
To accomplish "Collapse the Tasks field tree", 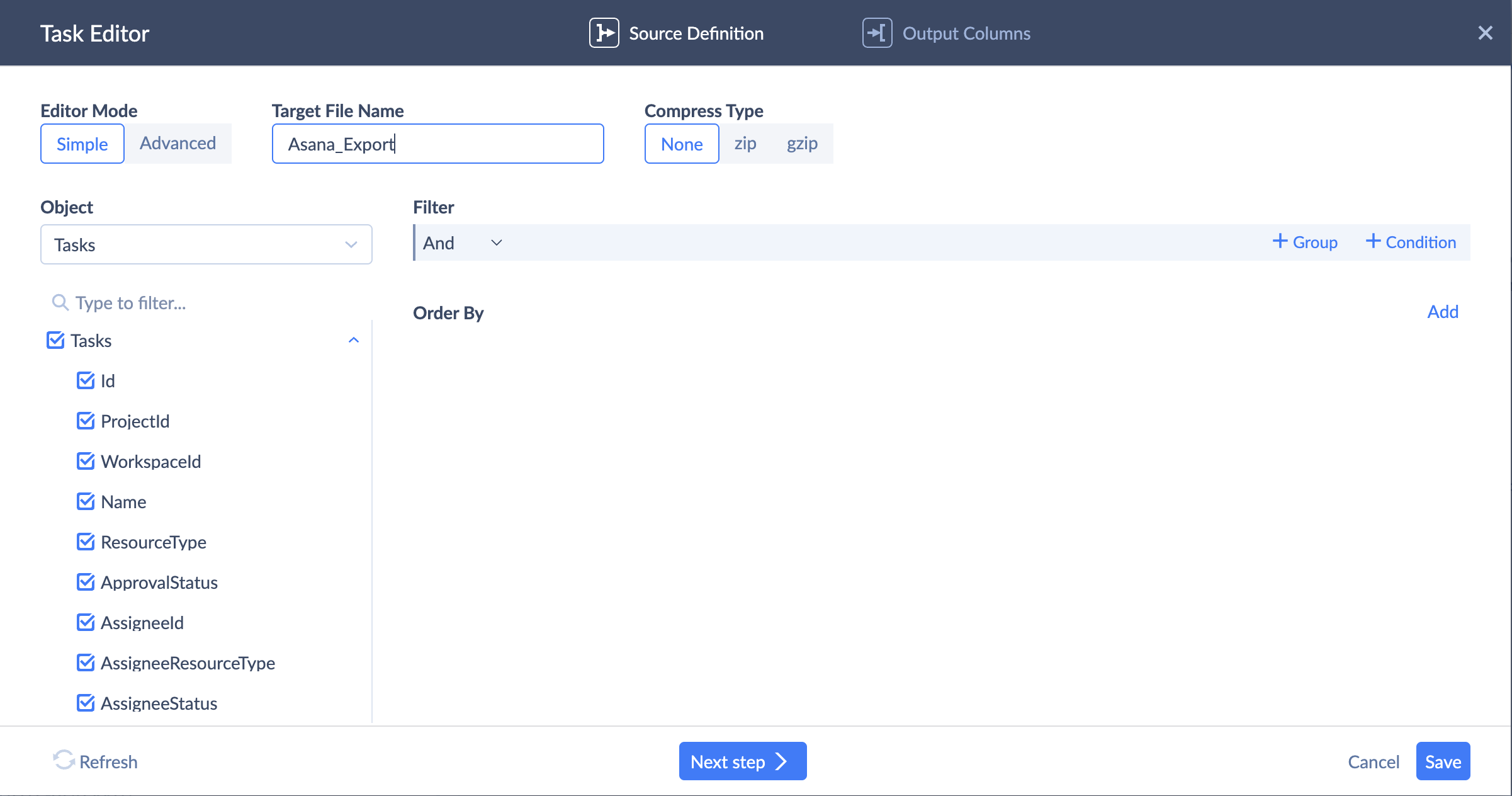I will [x=354, y=340].
